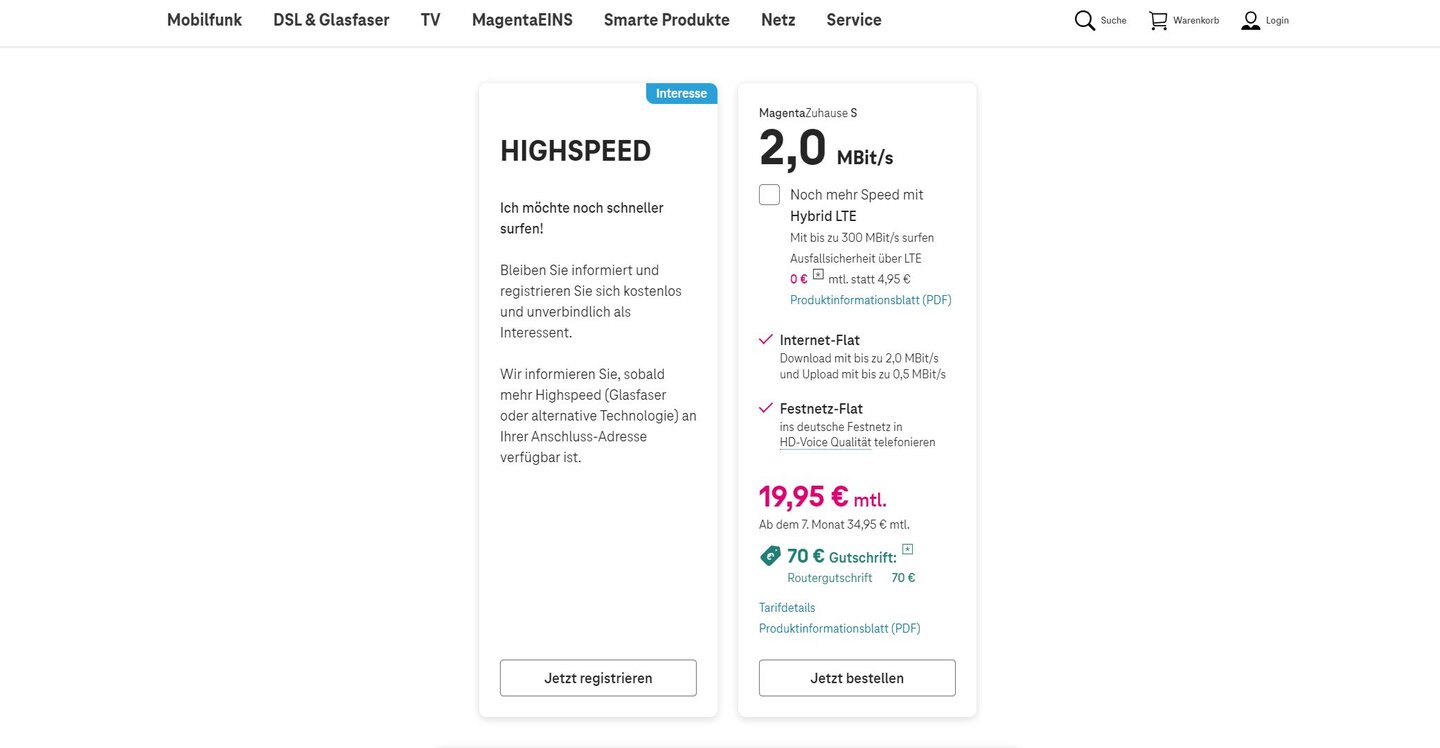Open Hybrid LTE Produktinformationsblatt PDF link
1440x748 pixels.
870,300
